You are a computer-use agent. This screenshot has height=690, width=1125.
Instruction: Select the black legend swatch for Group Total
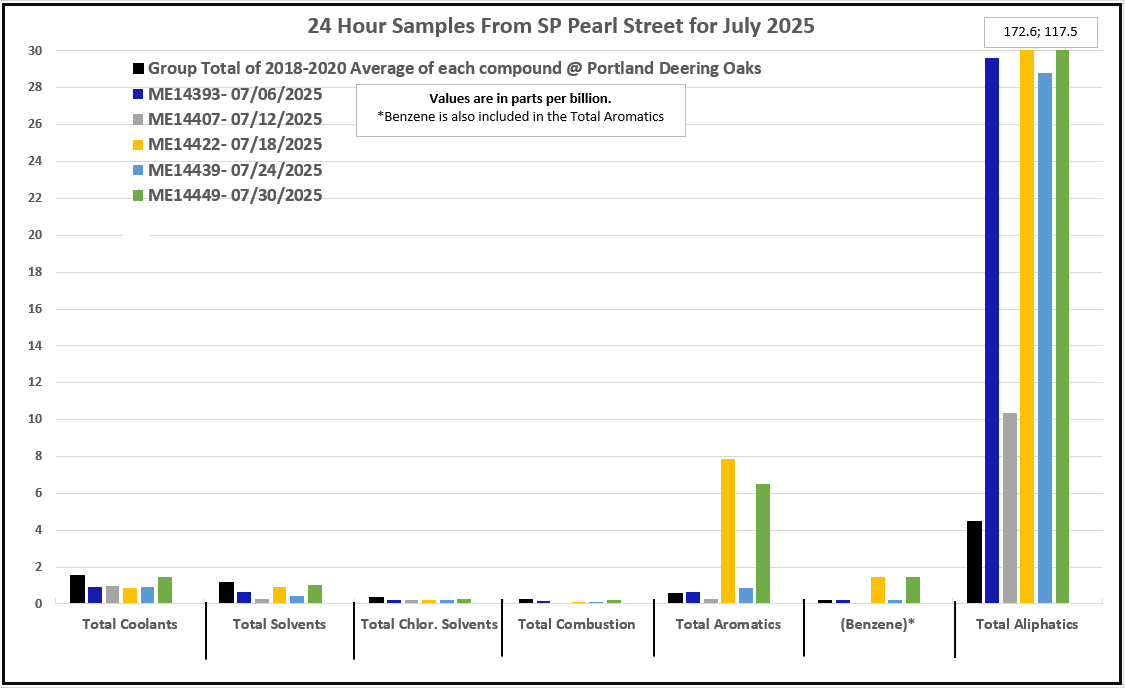tap(139, 69)
